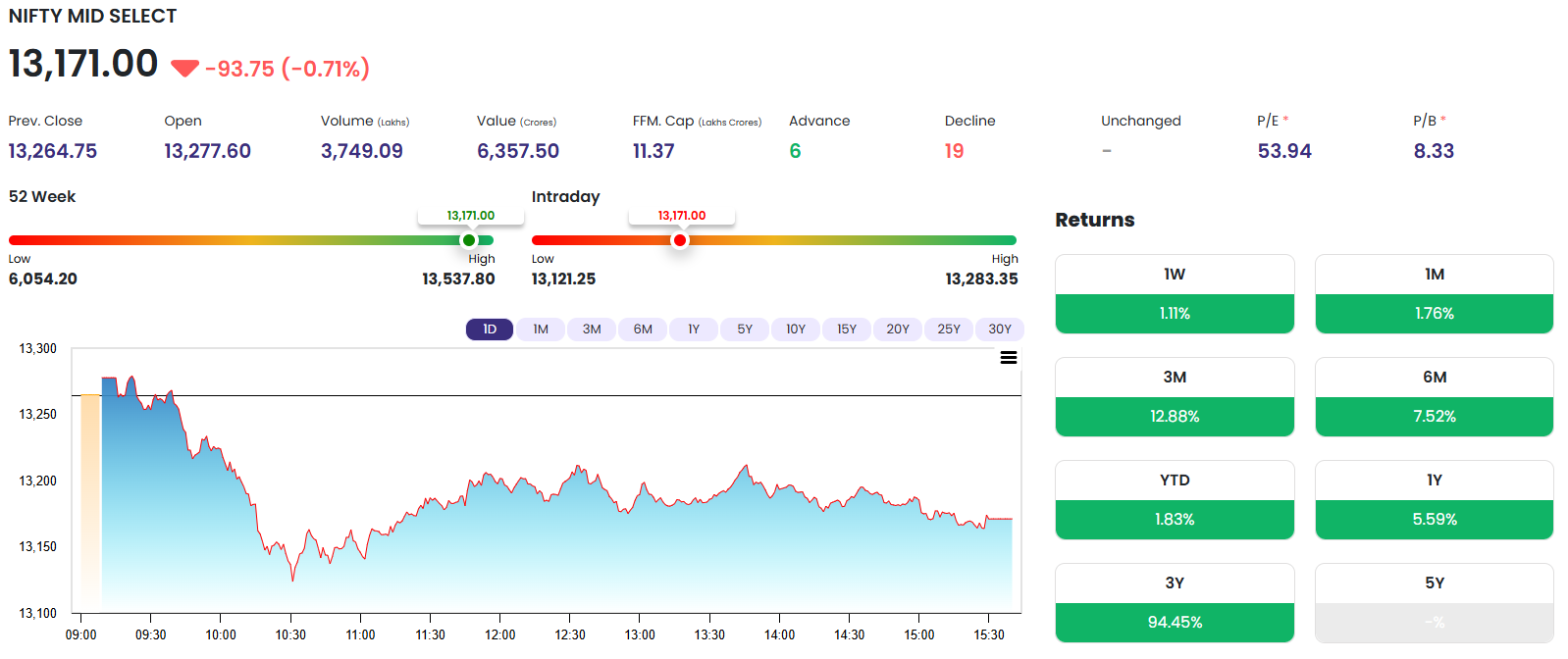
Task: Pick the 25Y chart range tab
Action: tap(949, 329)
